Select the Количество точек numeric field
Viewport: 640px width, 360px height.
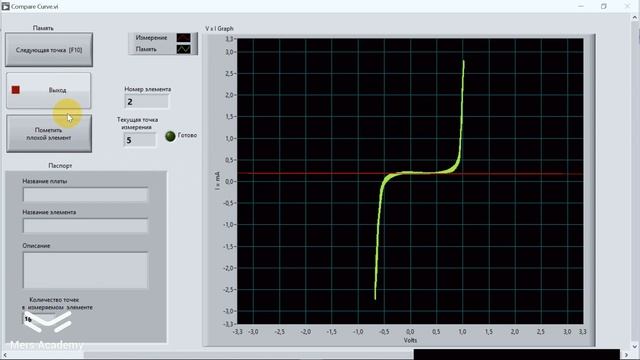pos(39,318)
